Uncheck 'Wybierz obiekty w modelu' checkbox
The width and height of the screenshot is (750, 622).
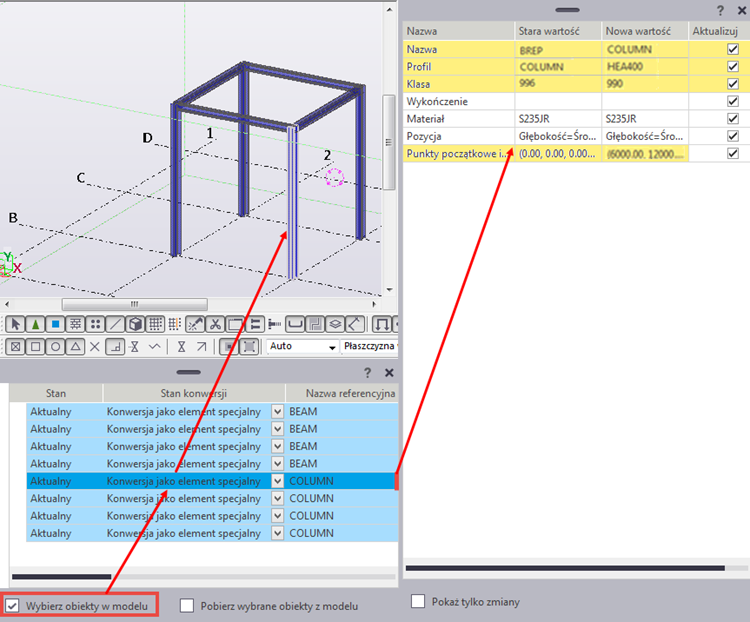coord(12,605)
